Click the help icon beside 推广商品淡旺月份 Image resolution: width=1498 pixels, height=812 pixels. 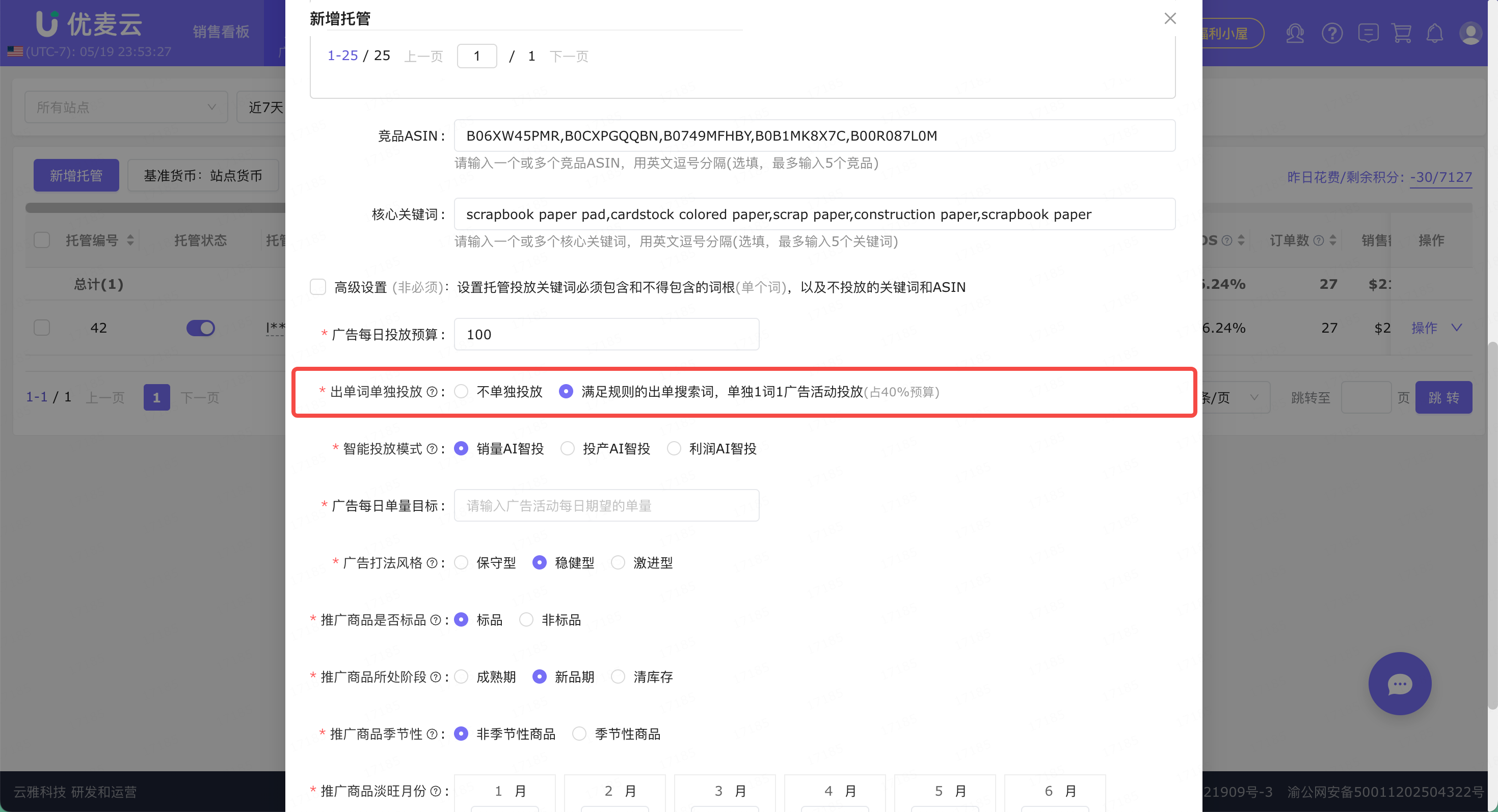tap(435, 791)
